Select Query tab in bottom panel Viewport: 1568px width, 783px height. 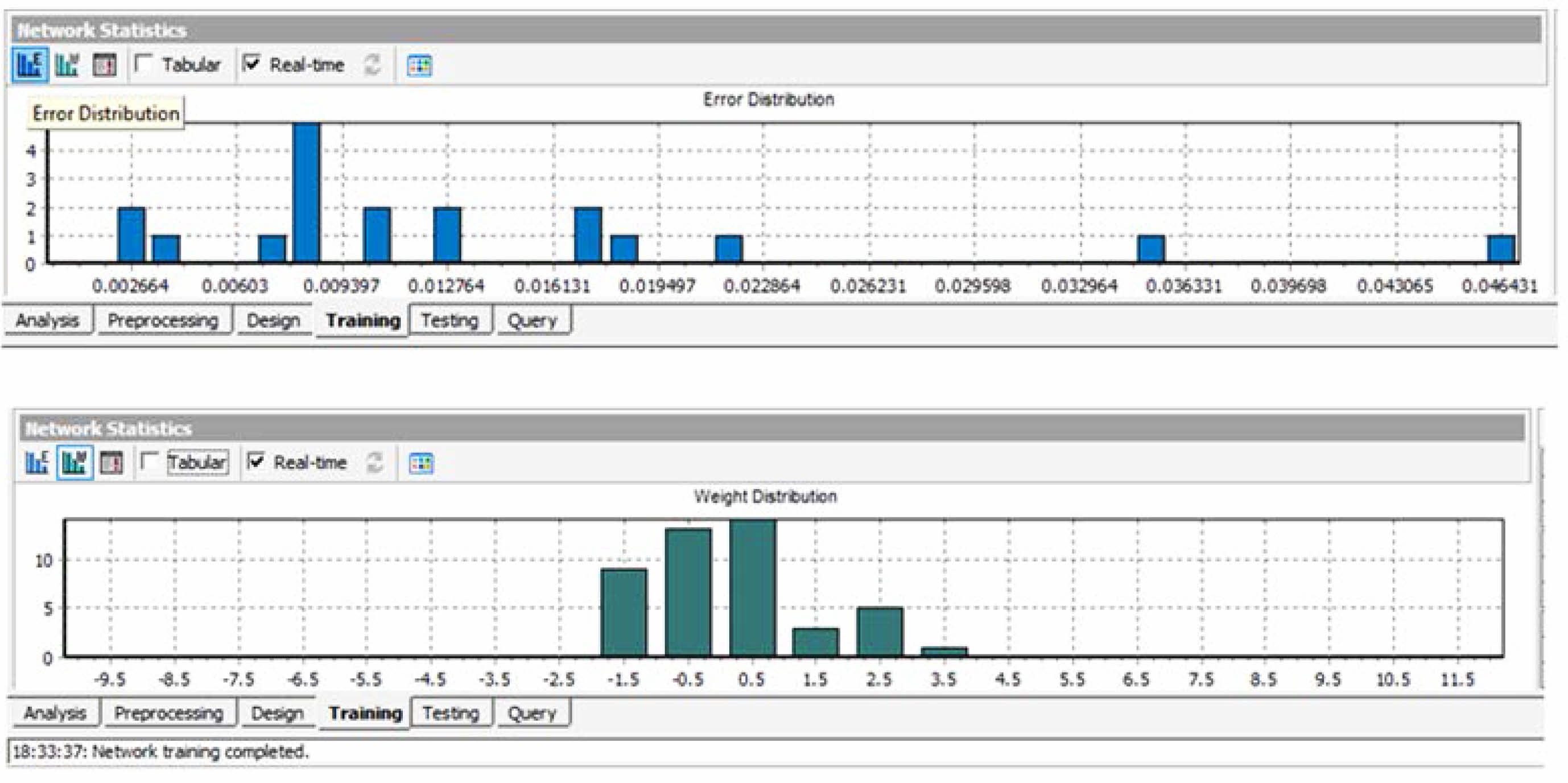point(532,713)
